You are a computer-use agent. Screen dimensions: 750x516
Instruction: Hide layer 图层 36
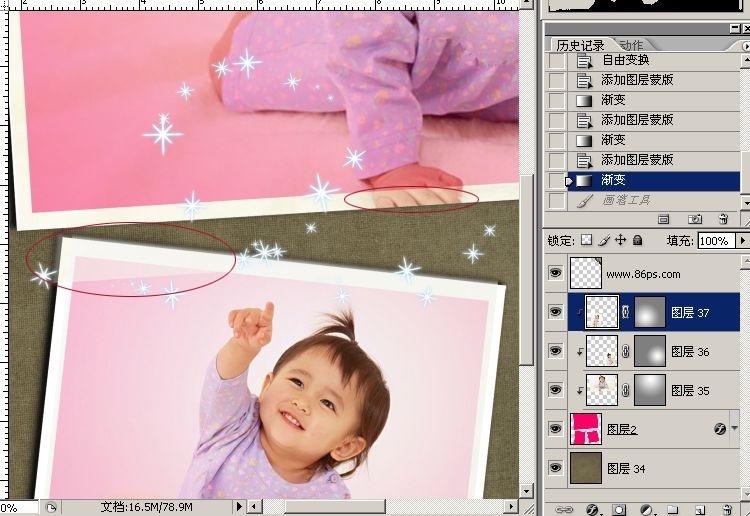555,351
